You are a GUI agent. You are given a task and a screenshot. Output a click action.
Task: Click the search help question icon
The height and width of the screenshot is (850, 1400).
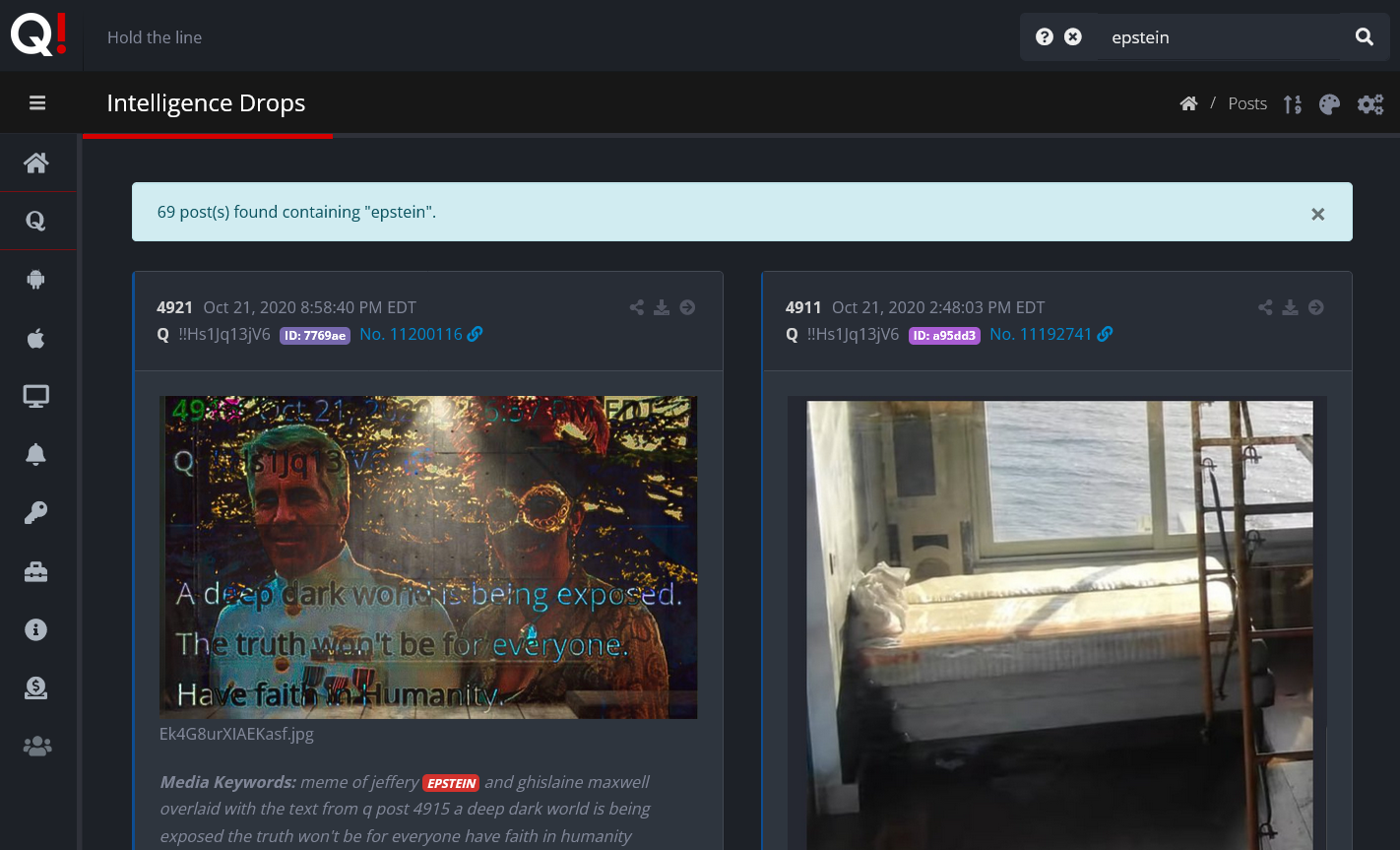click(1045, 36)
